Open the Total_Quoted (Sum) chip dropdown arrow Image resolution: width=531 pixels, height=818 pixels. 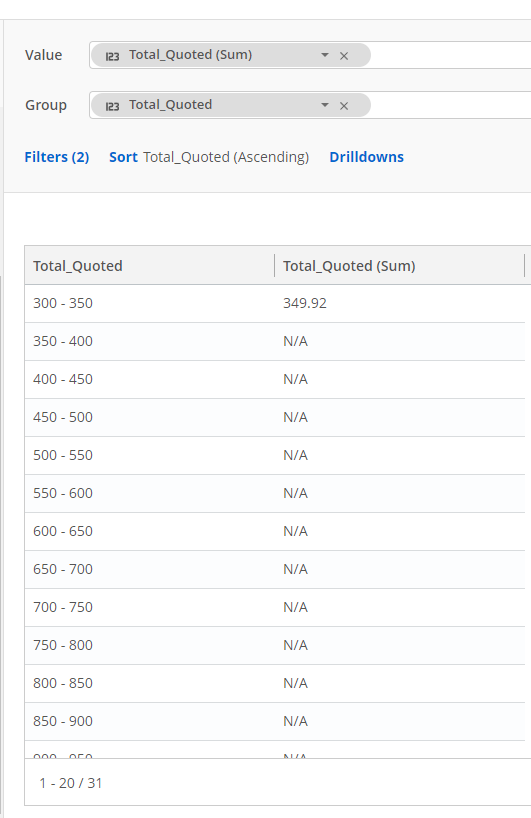coord(325,55)
